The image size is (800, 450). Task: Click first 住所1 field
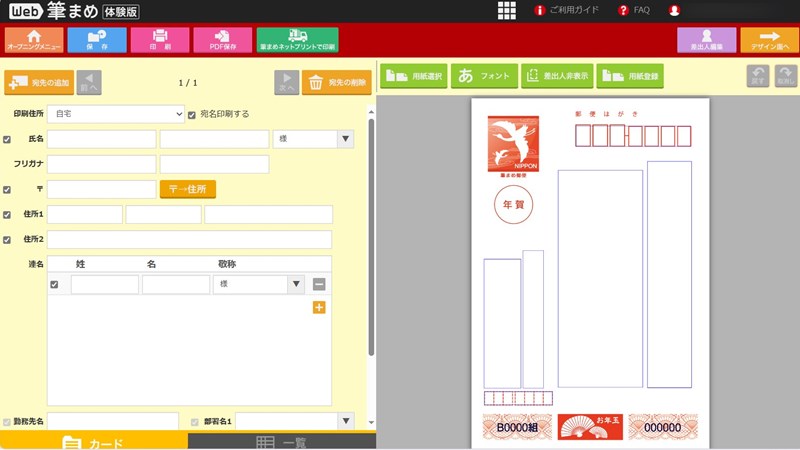85,214
